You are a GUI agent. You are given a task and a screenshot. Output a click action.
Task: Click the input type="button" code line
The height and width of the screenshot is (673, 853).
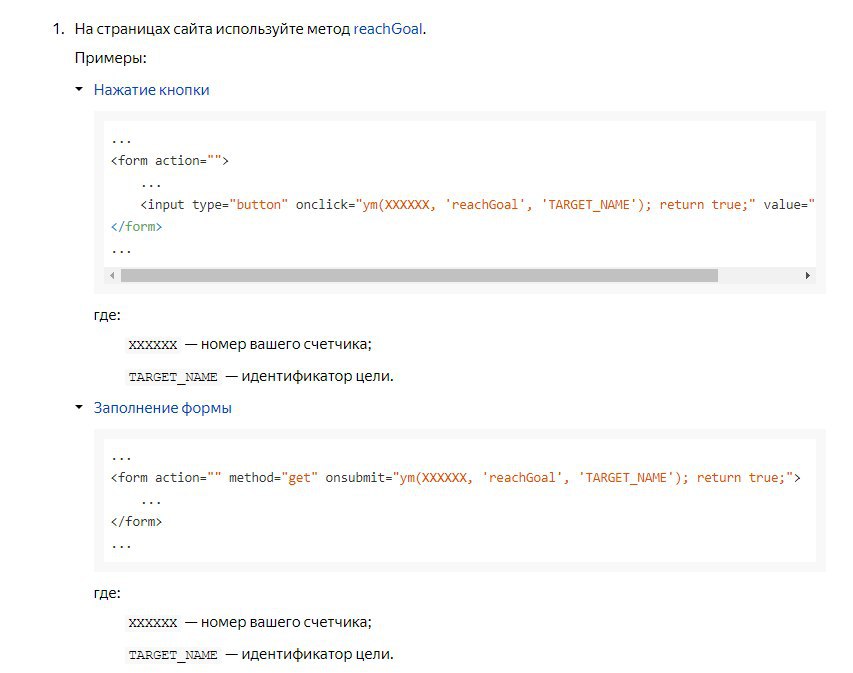pos(478,205)
